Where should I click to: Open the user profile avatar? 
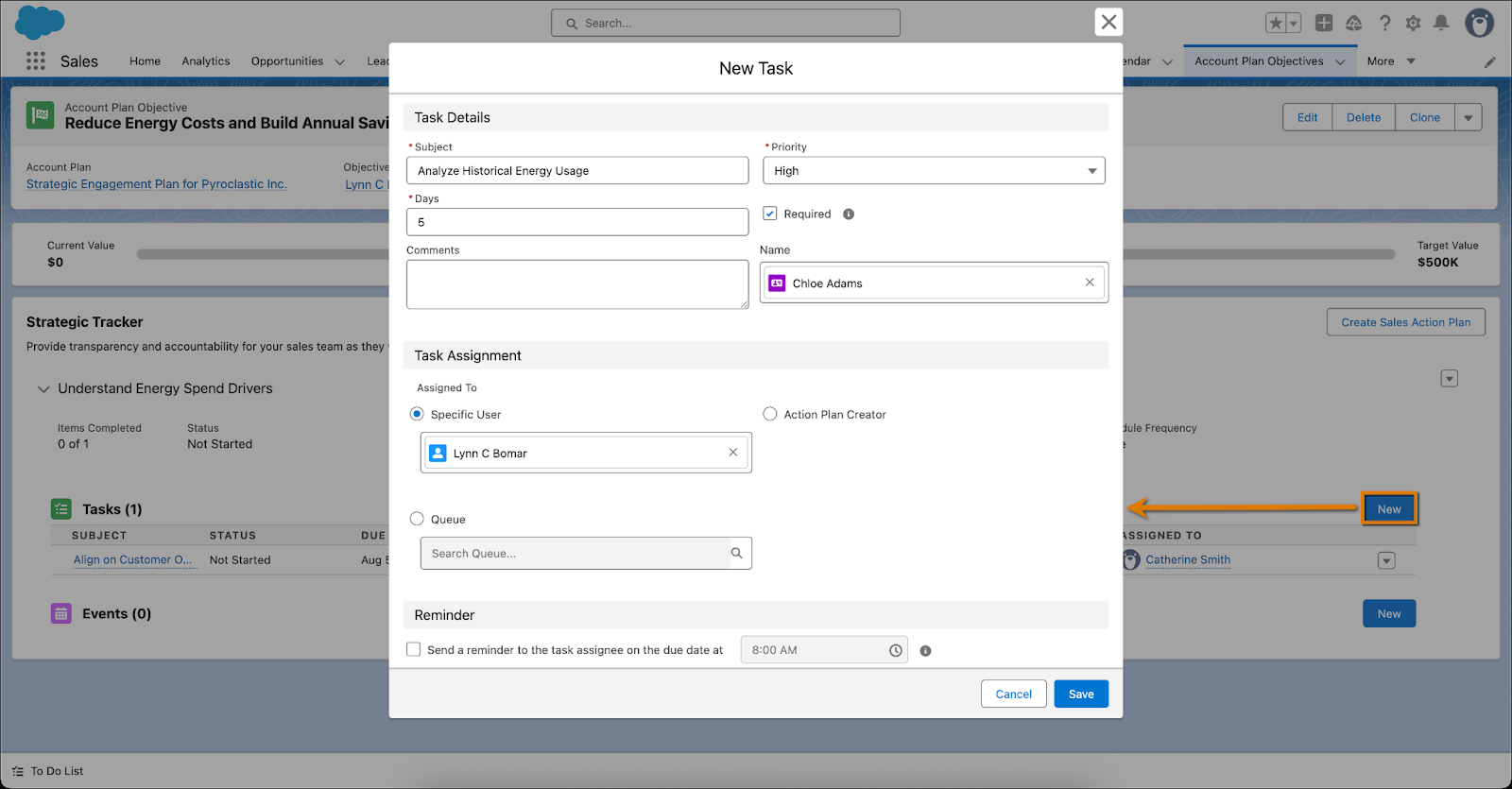coord(1479,23)
